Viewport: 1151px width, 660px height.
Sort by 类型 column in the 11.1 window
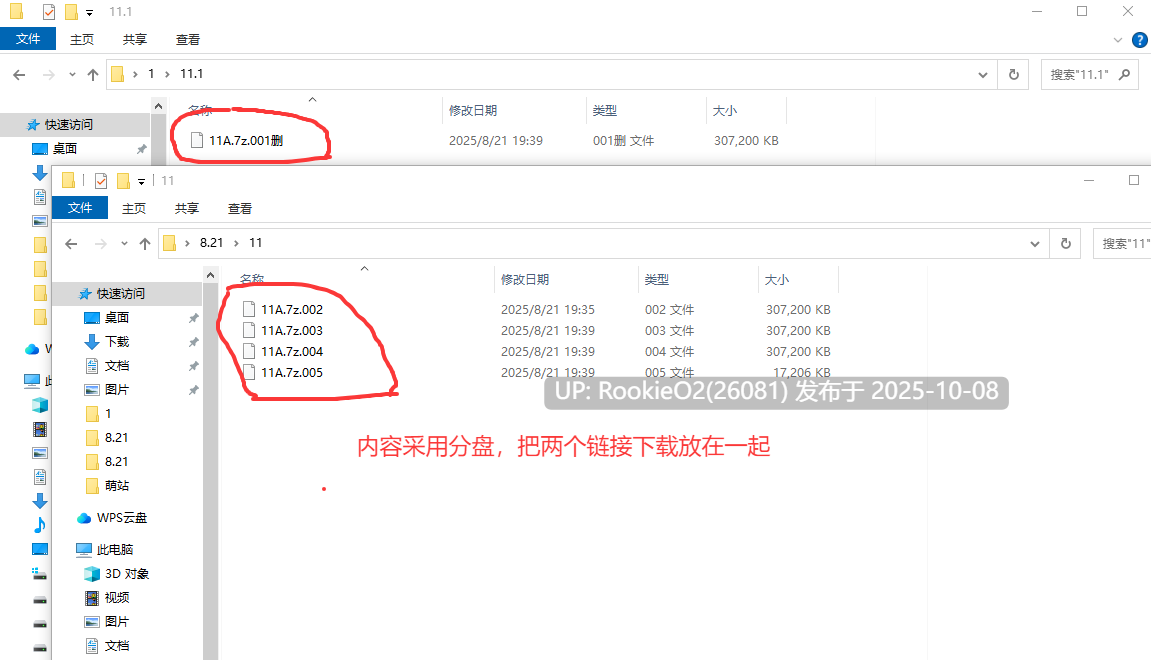[605, 111]
